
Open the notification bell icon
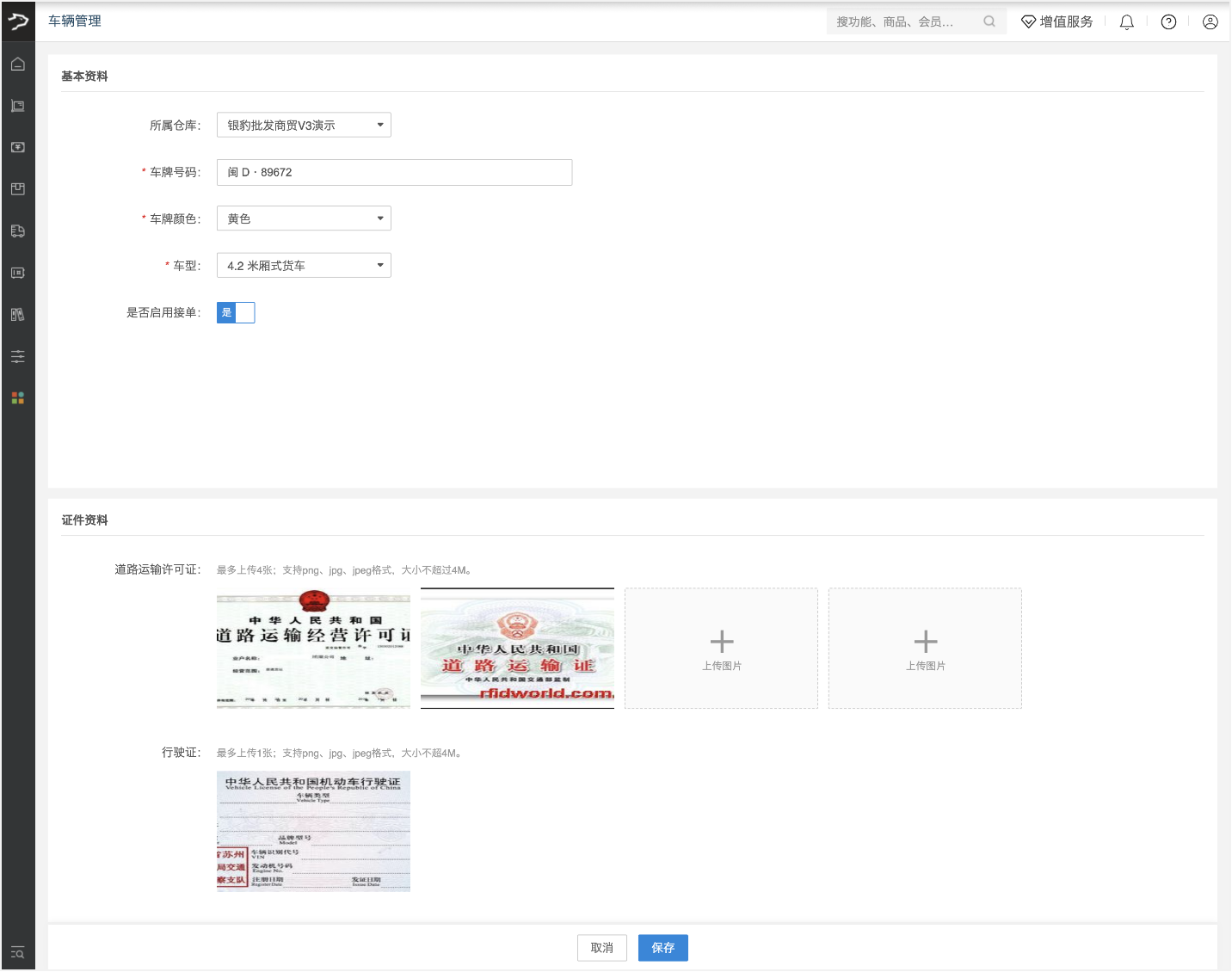[x=1126, y=22]
